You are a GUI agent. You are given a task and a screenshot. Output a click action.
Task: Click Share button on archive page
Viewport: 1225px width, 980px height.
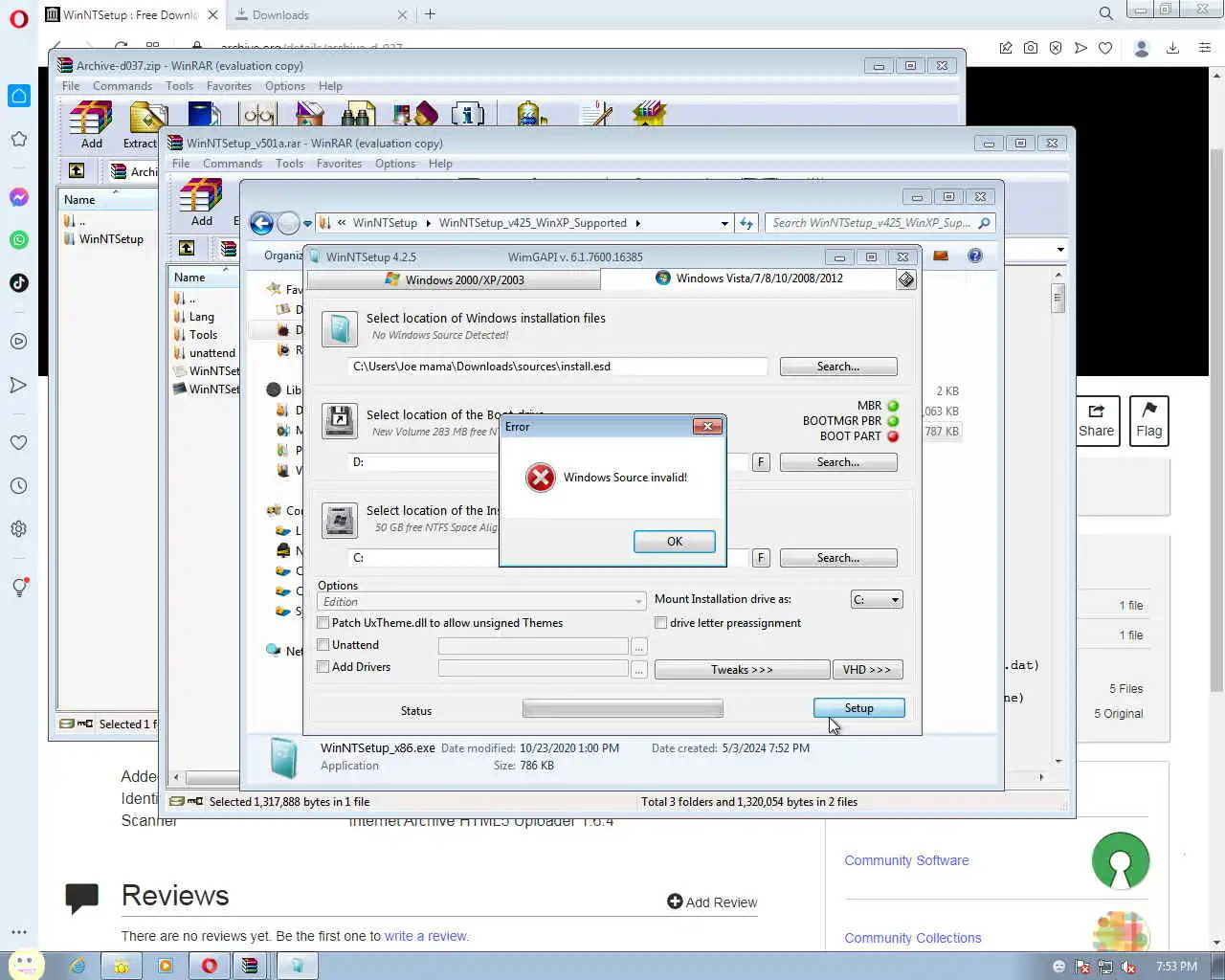[1096, 421]
